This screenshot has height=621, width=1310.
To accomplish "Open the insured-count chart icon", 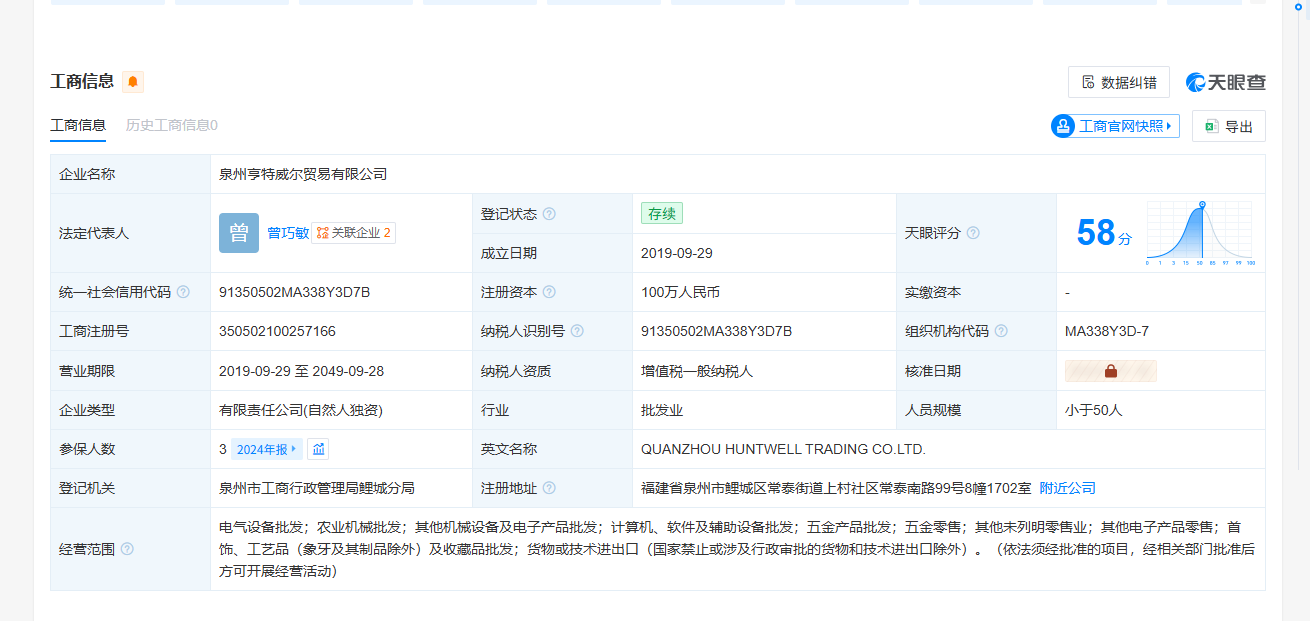I will click(318, 450).
